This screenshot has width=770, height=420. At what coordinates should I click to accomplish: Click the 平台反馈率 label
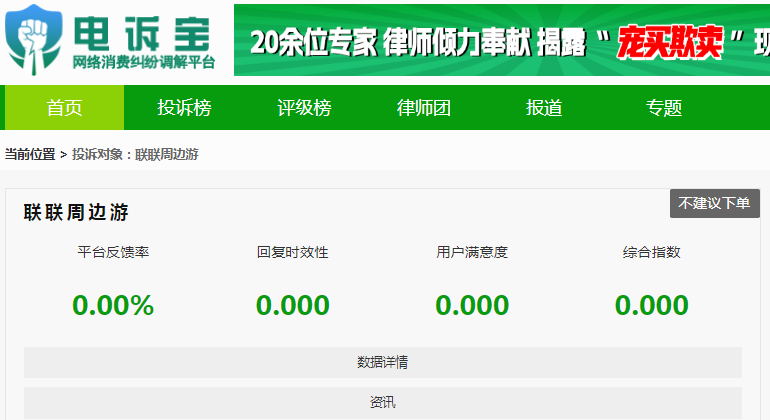point(113,252)
